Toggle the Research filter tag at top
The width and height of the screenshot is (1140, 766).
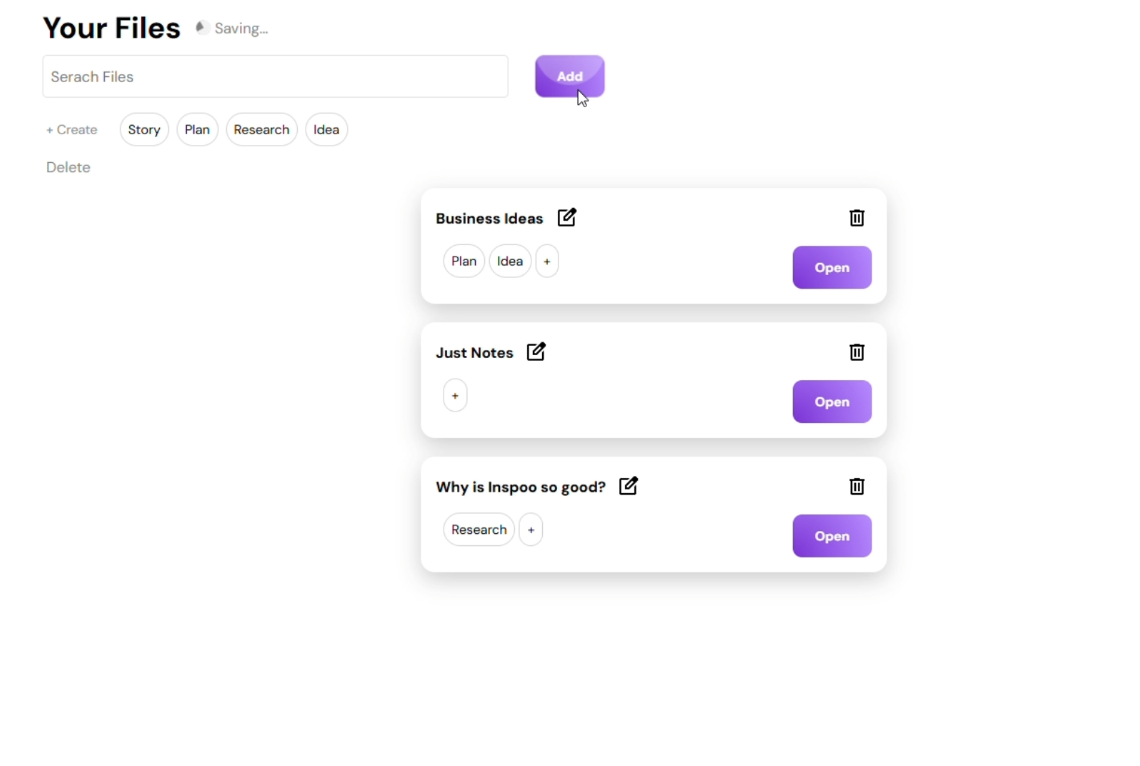(x=262, y=129)
